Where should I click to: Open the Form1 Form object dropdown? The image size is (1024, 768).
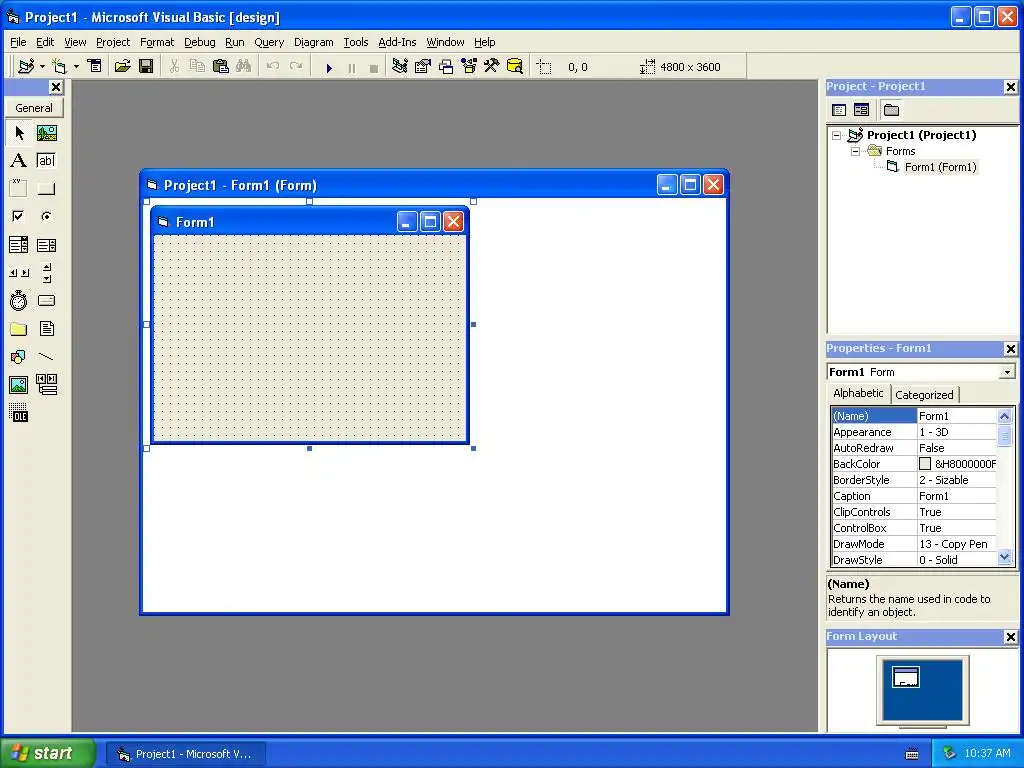pyautogui.click(x=1007, y=372)
